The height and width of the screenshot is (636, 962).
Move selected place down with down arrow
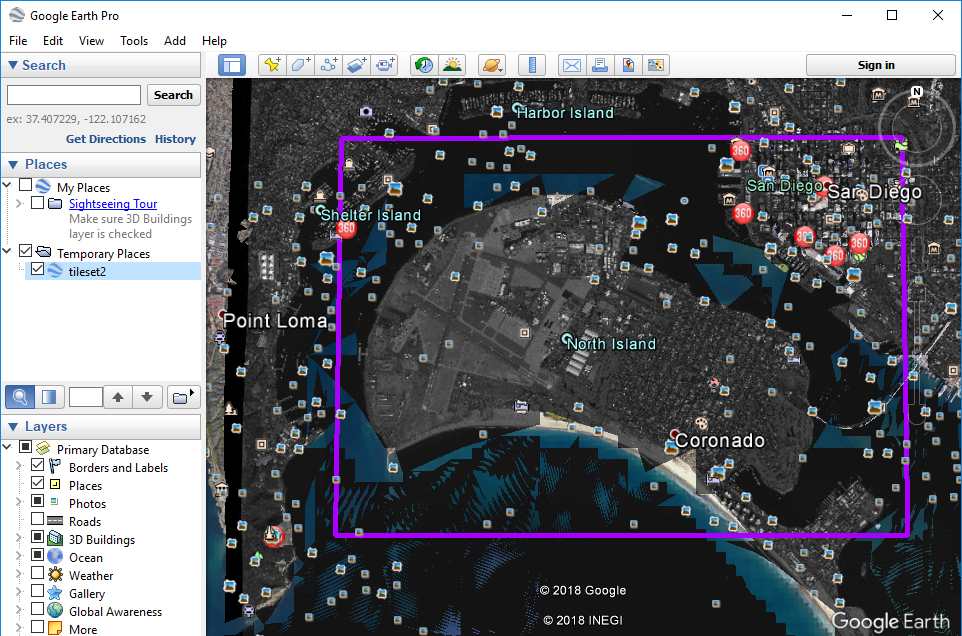click(147, 397)
